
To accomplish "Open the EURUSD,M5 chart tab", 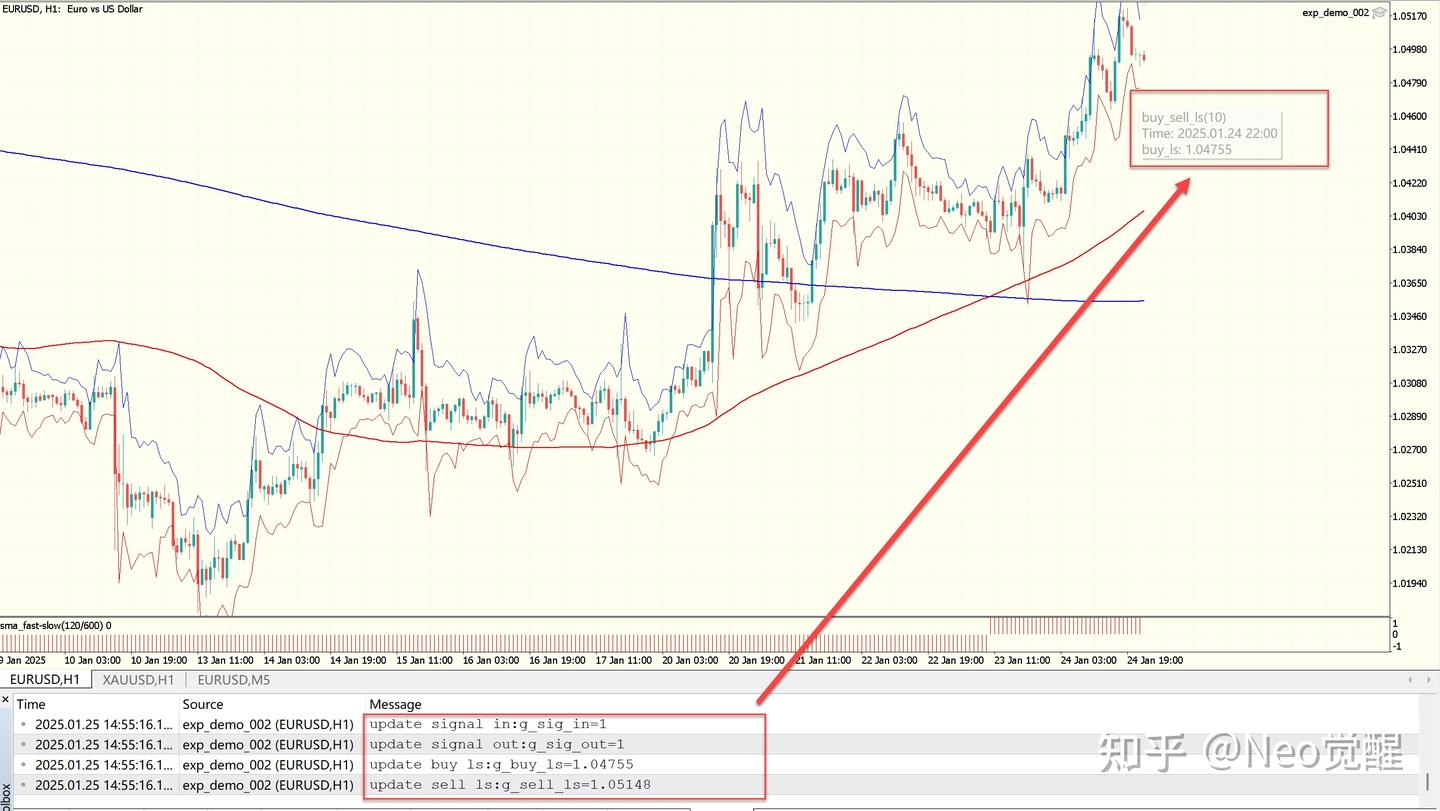I will click(234, 680).
